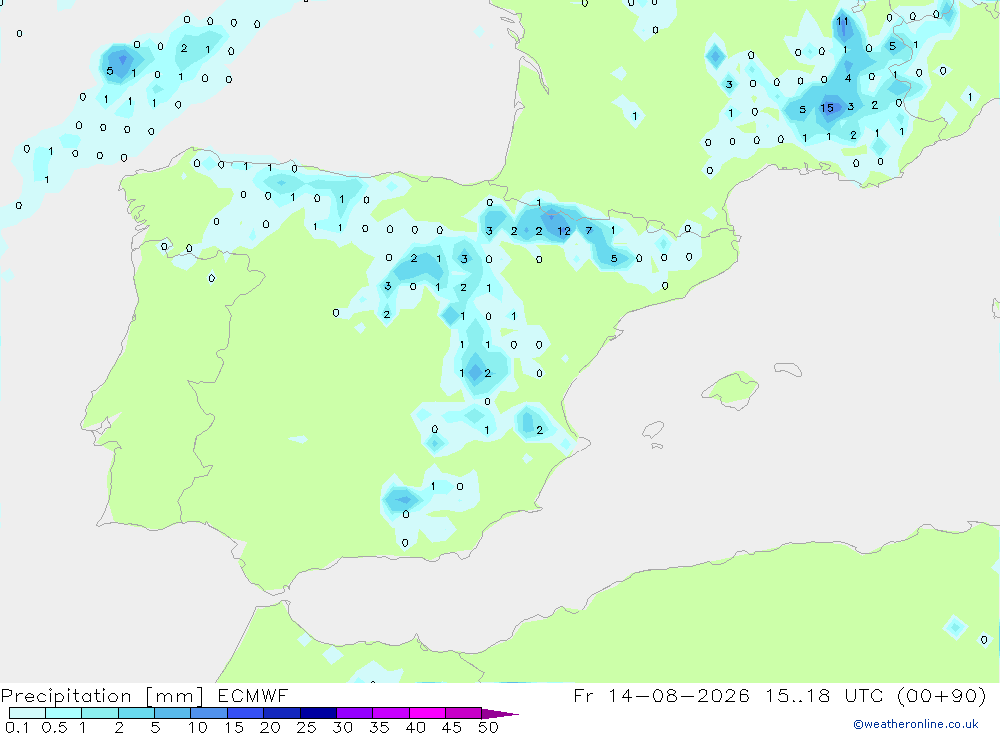Click the 'ECMWF' model label

tap(253, 695)
